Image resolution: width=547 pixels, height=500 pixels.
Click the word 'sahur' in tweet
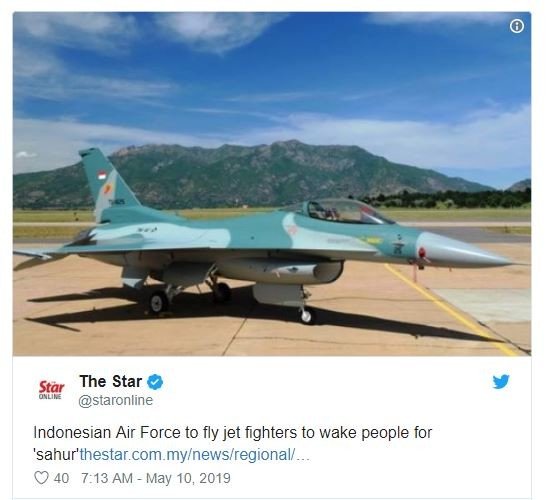coord(57,455)
